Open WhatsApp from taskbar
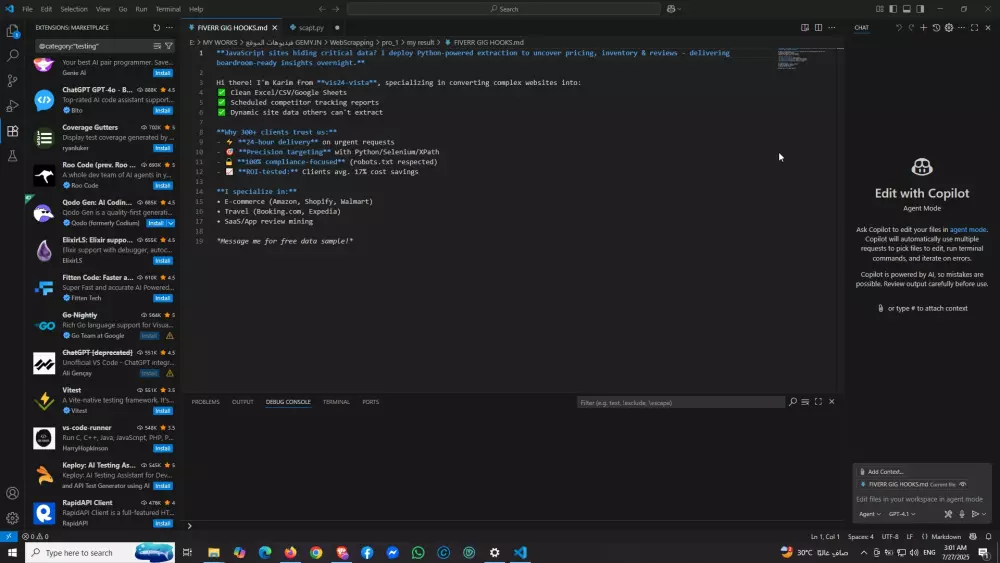This screenshot has width=1000, height=563. point(418,552)
